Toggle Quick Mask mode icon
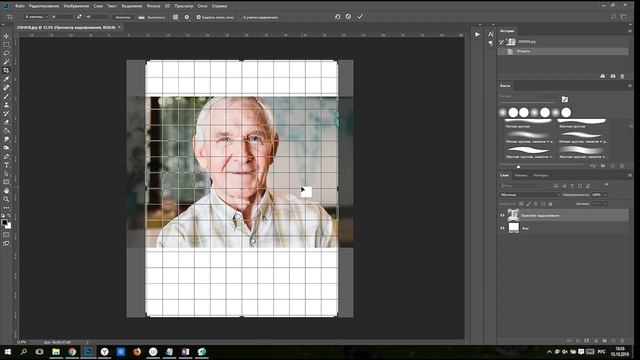Viewport: 640px width, 360px height. coord(6,235)
